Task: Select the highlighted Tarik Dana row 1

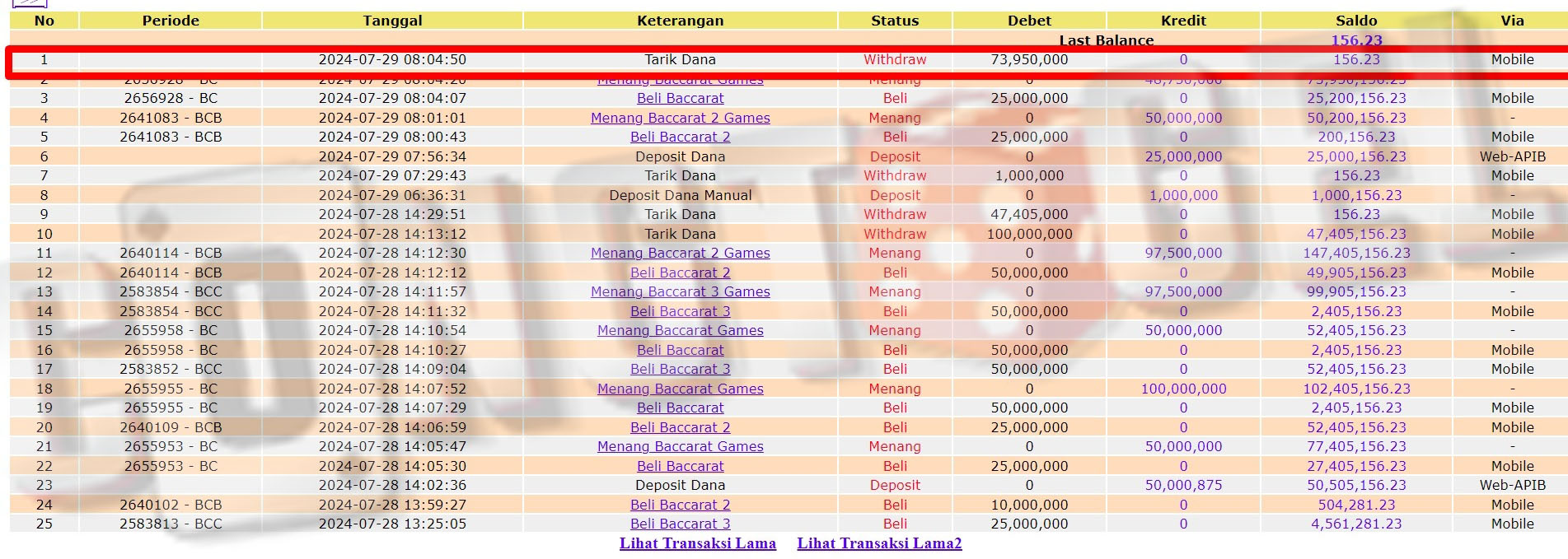Action: 680,59
